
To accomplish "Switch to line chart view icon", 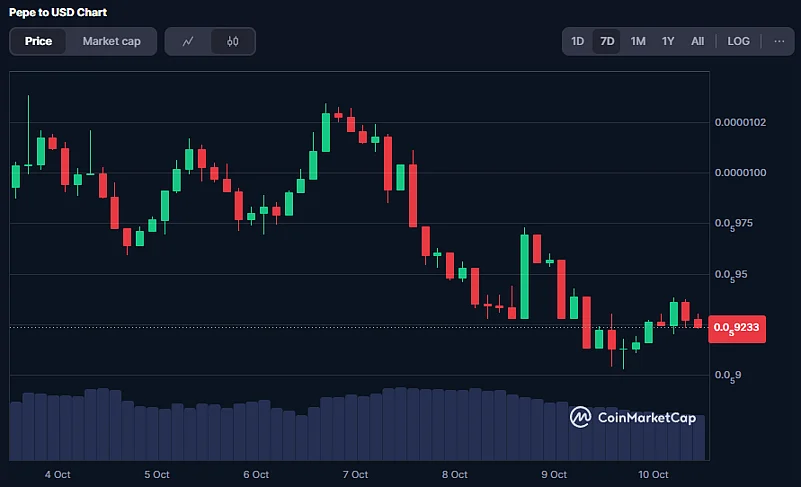I will click(188, 41).
